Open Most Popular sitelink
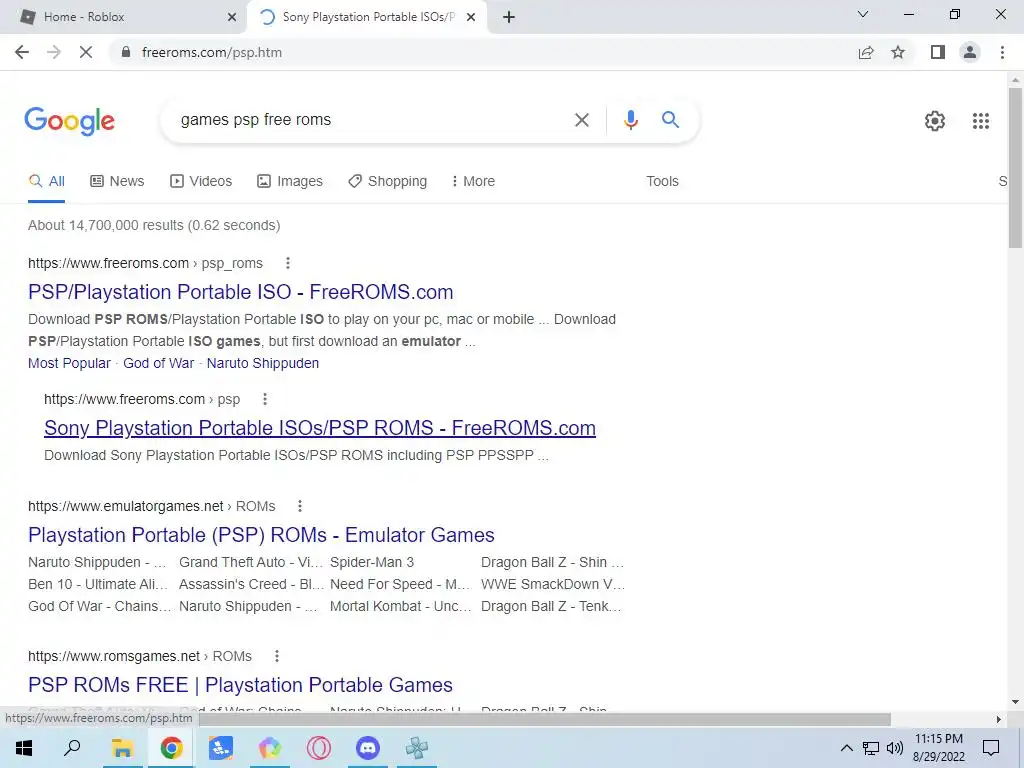 pyautogui.click(x=69, y=363)
